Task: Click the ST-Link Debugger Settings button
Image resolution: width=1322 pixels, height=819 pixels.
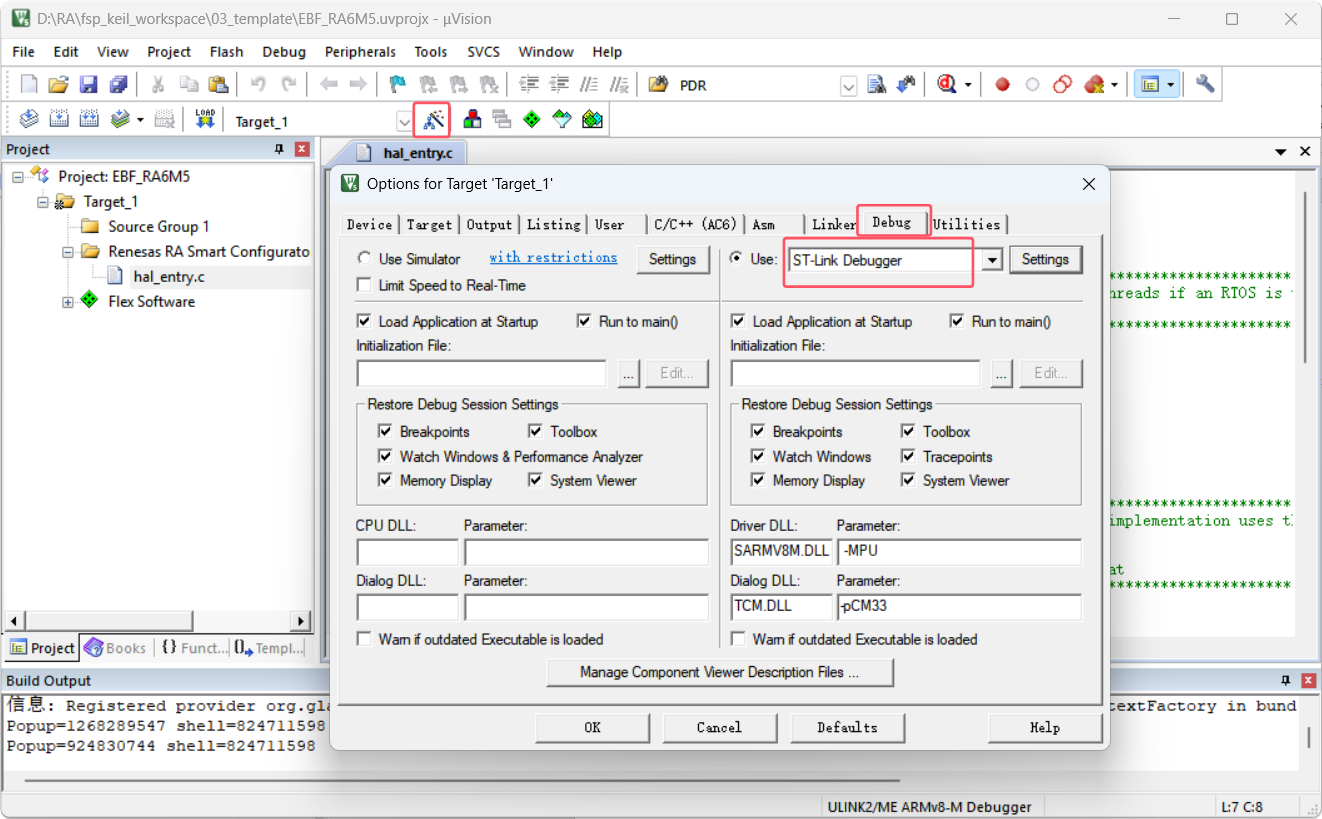Action: pos(1045,259)
